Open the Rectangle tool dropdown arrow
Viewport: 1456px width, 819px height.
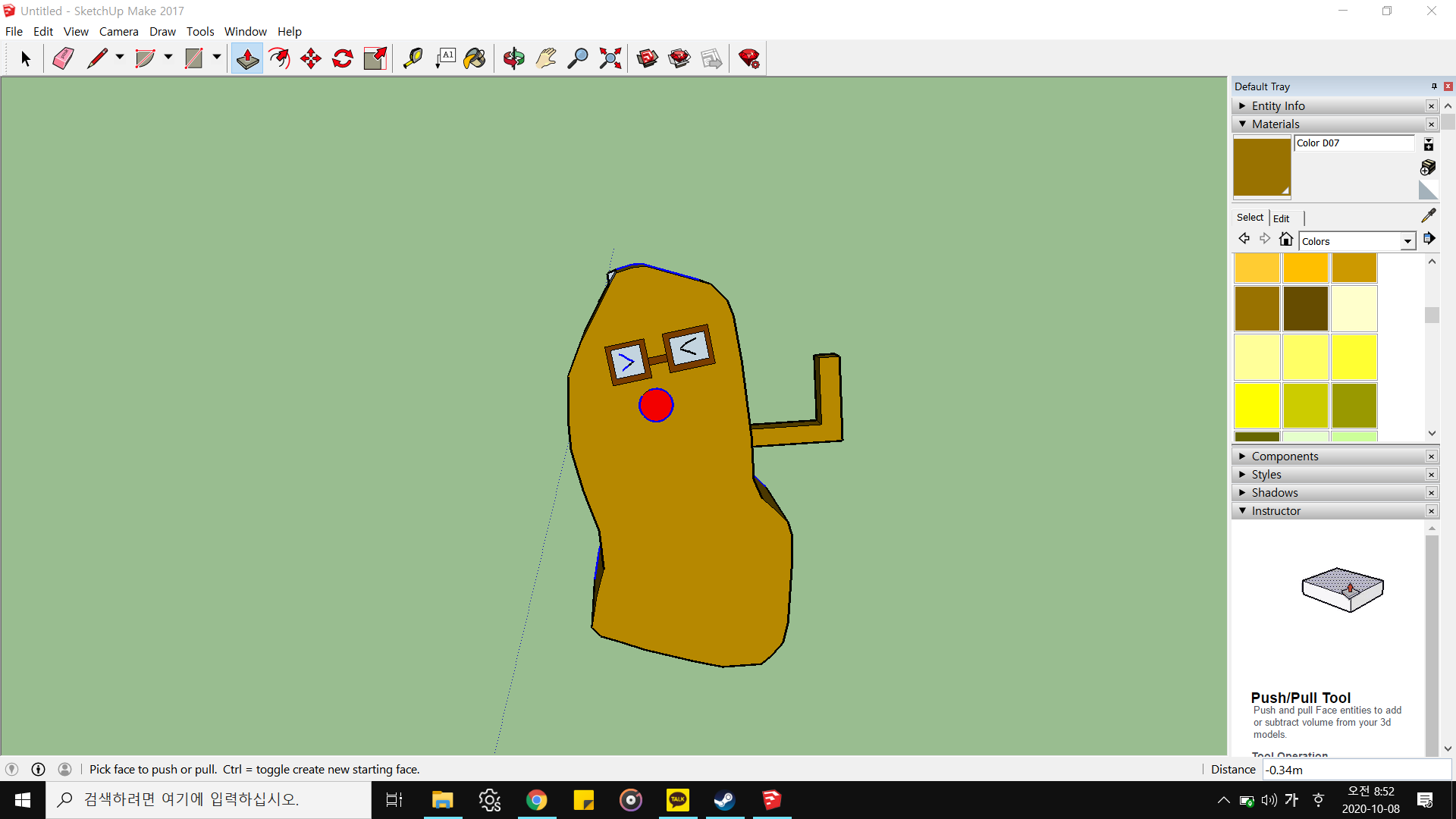click(x=217, y=57)
